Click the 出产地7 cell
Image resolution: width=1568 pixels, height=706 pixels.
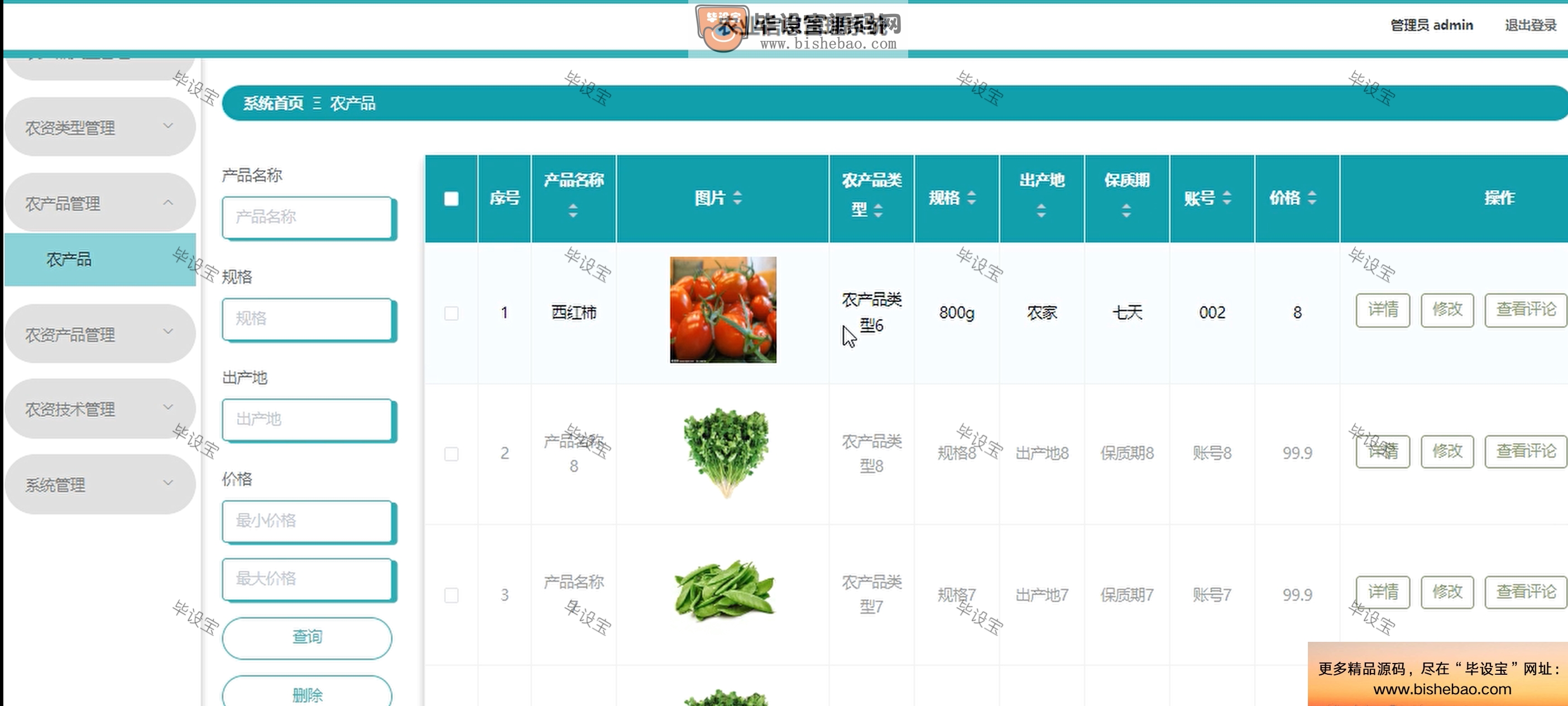[1042, 595]
